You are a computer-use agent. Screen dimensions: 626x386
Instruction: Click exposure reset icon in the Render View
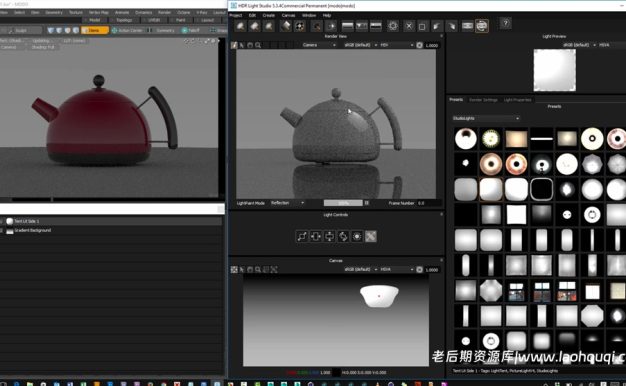[419, 45]
